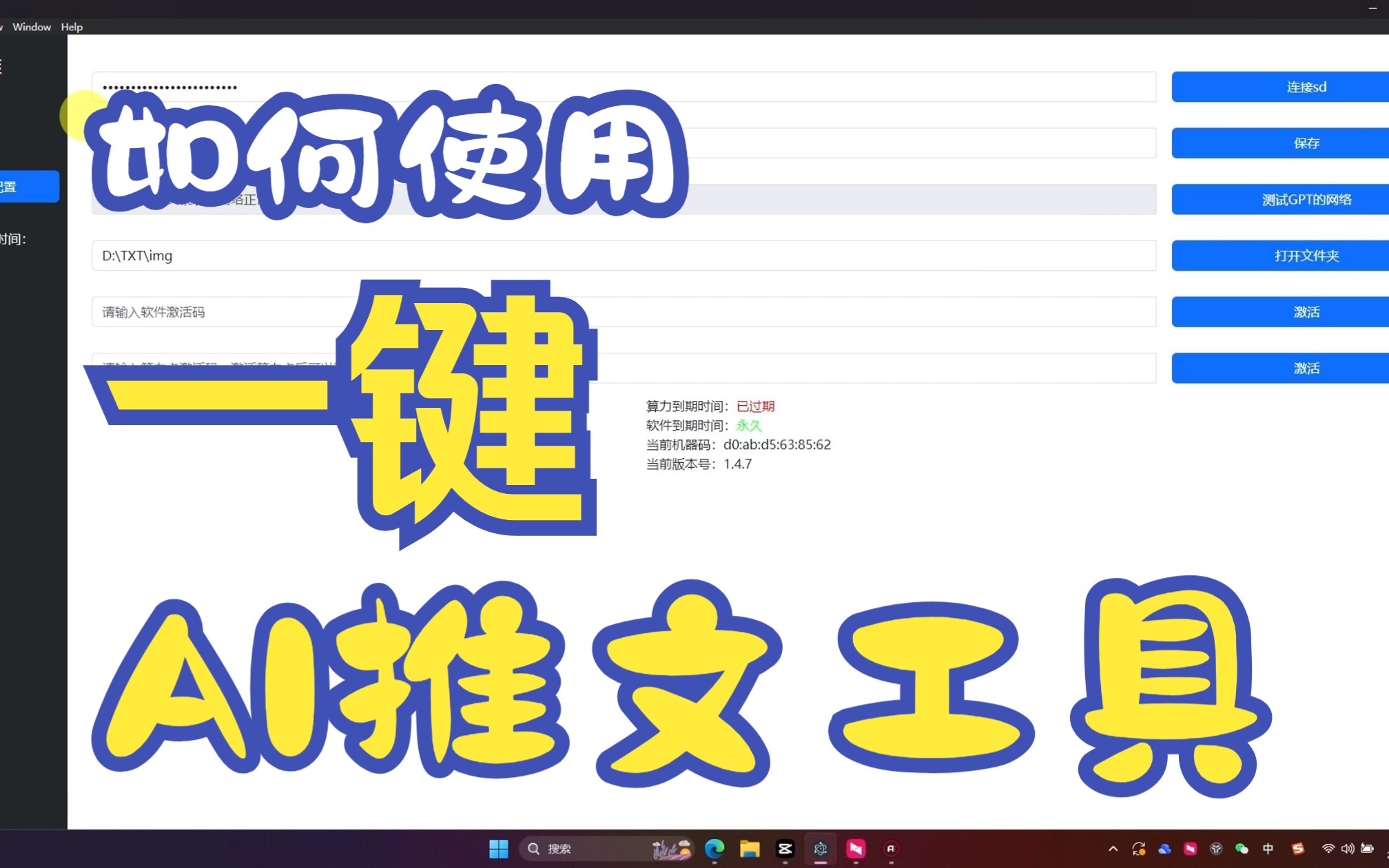Select the highlighted blue sidebar tab
This screenshot has height=868, width=1389.
29,187
